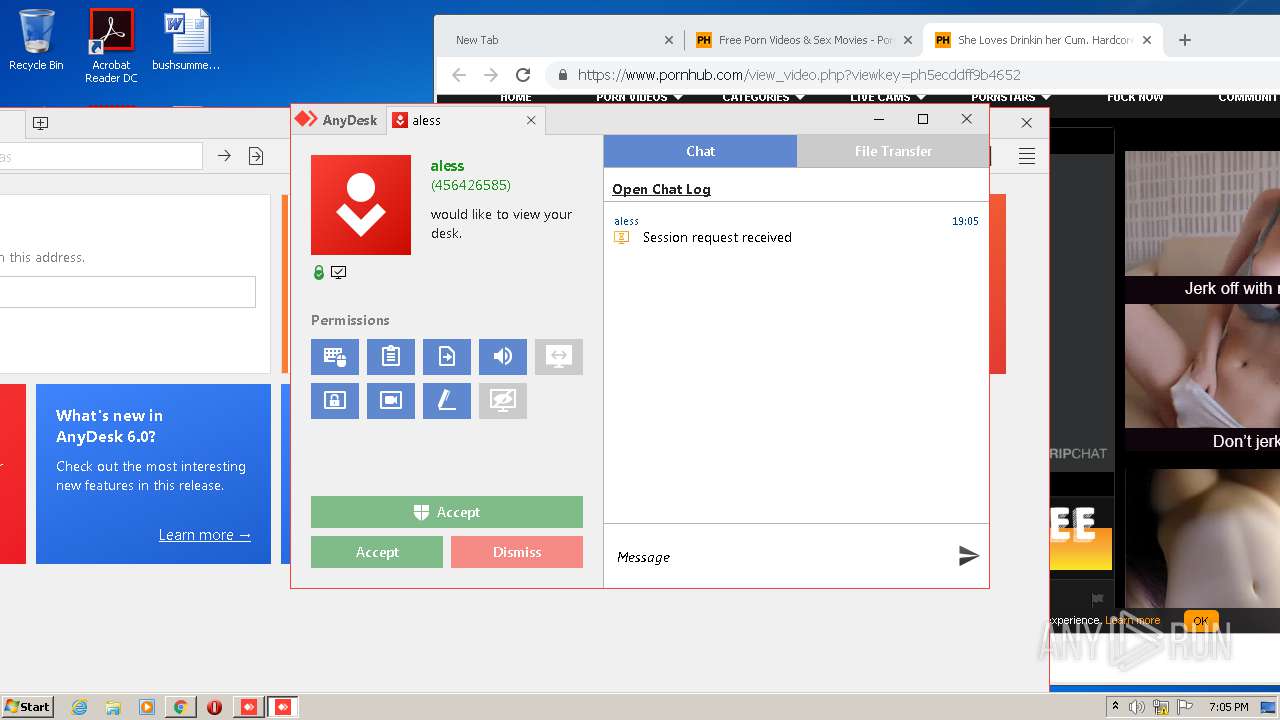Click the connect arrow in AnyDesk main window
Viewport: 1280px width, 720px height.
coord(224,156)
